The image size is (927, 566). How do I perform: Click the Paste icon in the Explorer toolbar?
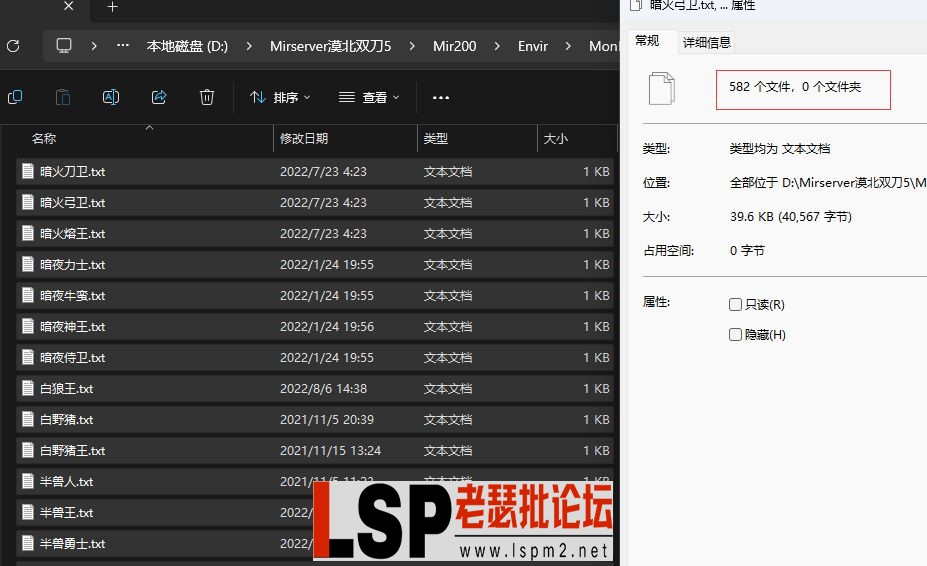[63, 97]
